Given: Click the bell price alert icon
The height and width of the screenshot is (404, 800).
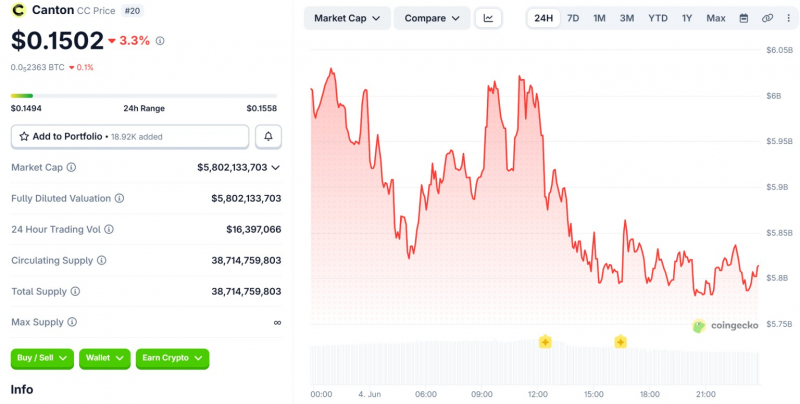Looking at the screenshot, I should (268, 136).
